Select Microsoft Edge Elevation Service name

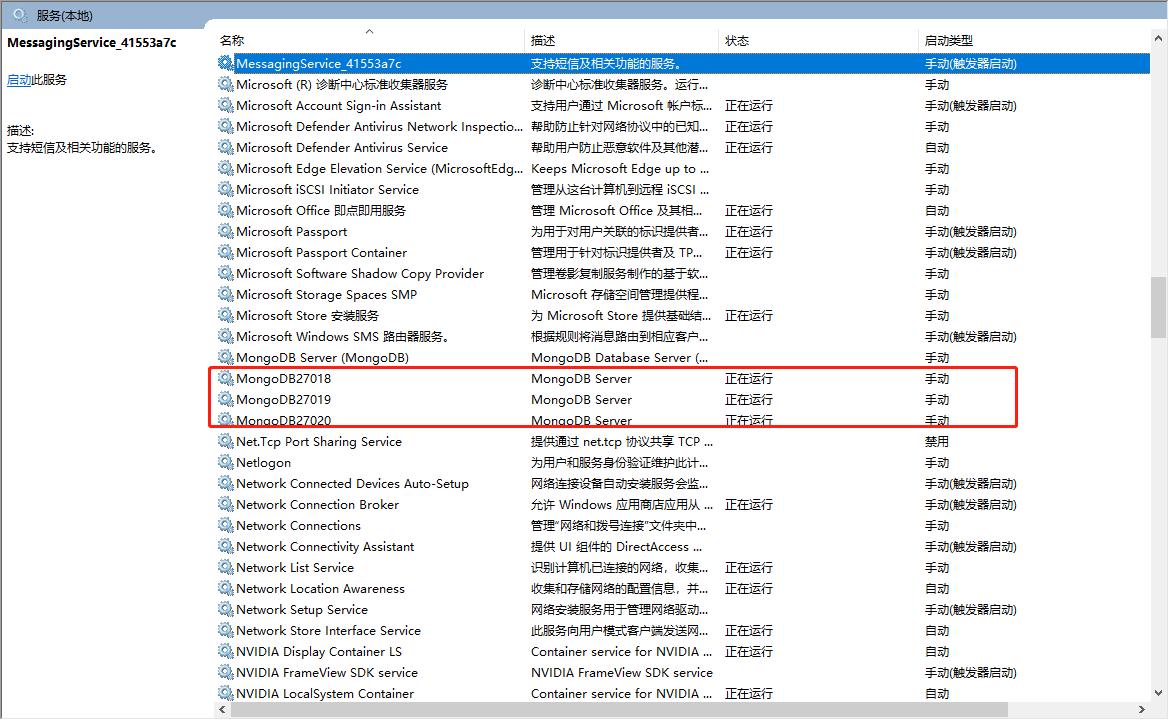click(379, 168)
